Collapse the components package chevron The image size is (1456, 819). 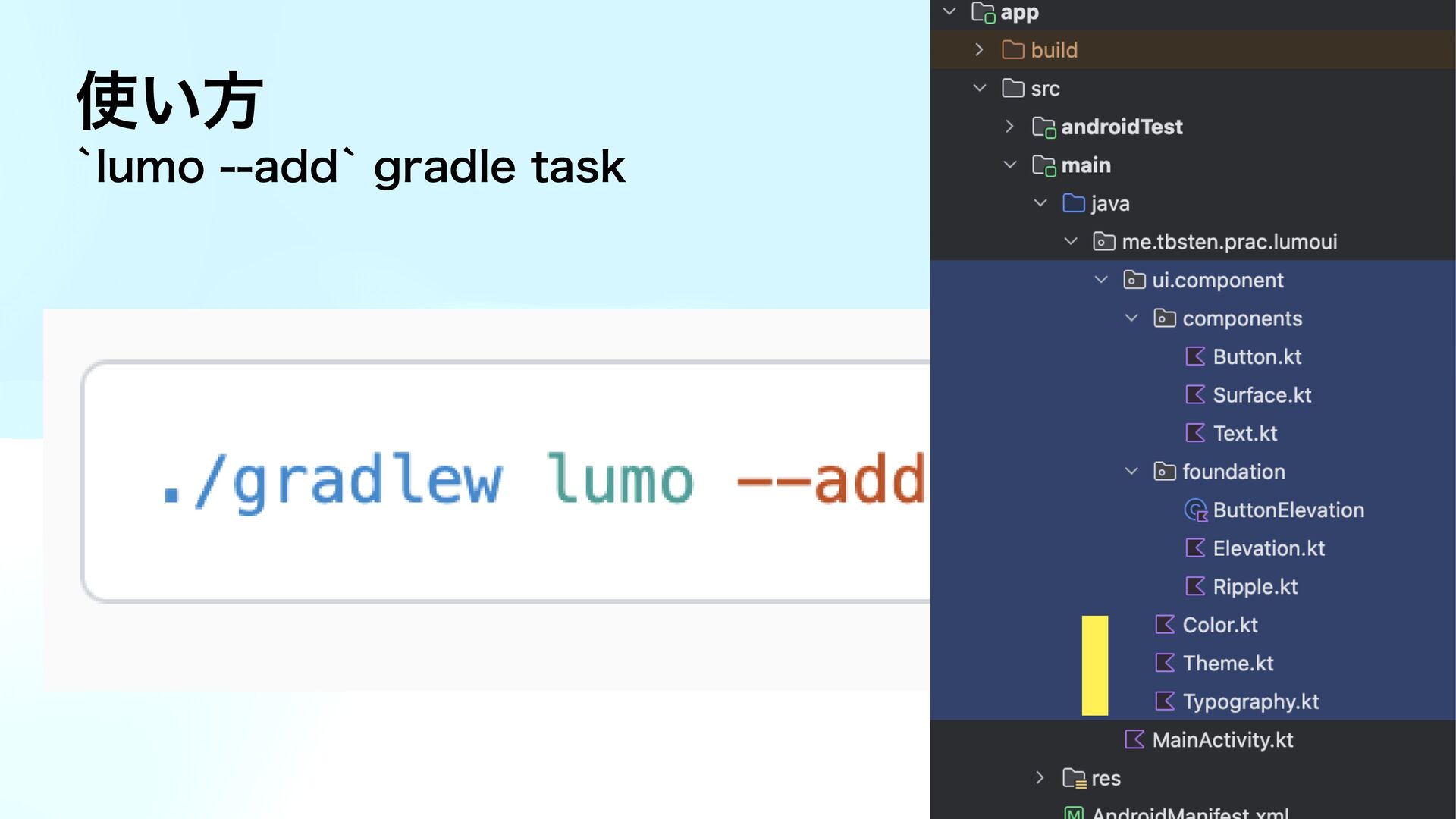(x=1131, y=318)
